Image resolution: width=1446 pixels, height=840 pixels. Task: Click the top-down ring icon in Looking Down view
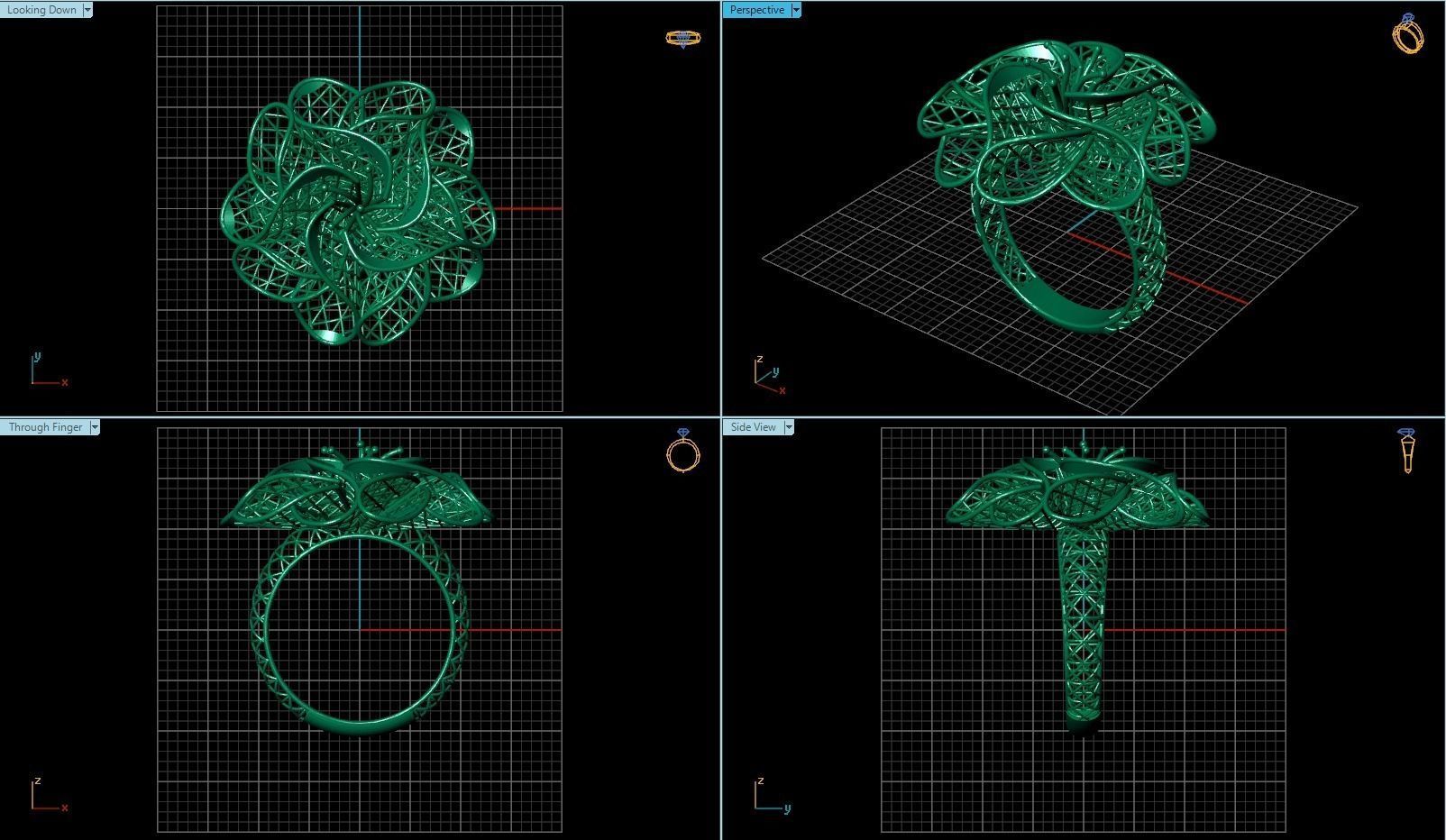point(682,38)
